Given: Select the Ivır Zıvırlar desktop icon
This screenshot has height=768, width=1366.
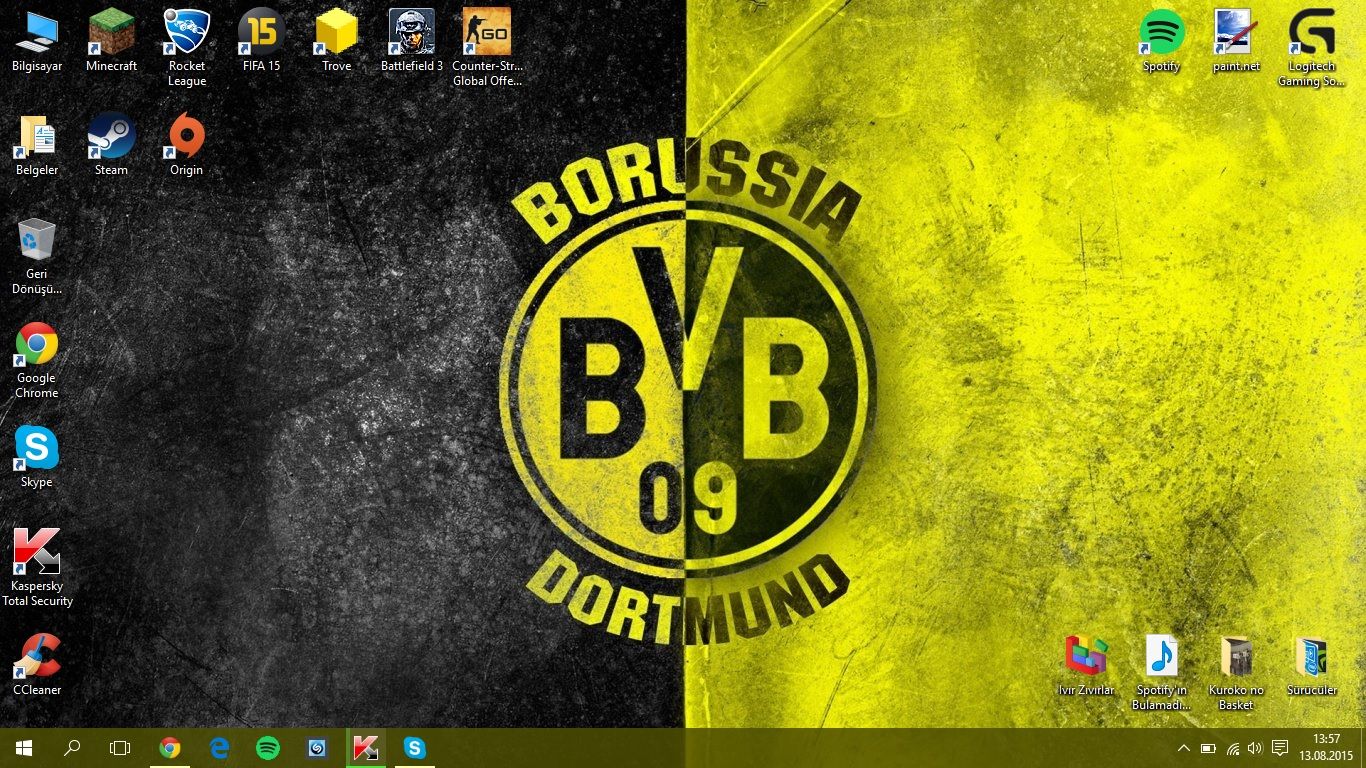Looking at the screenshot, I should (1086, 665).
